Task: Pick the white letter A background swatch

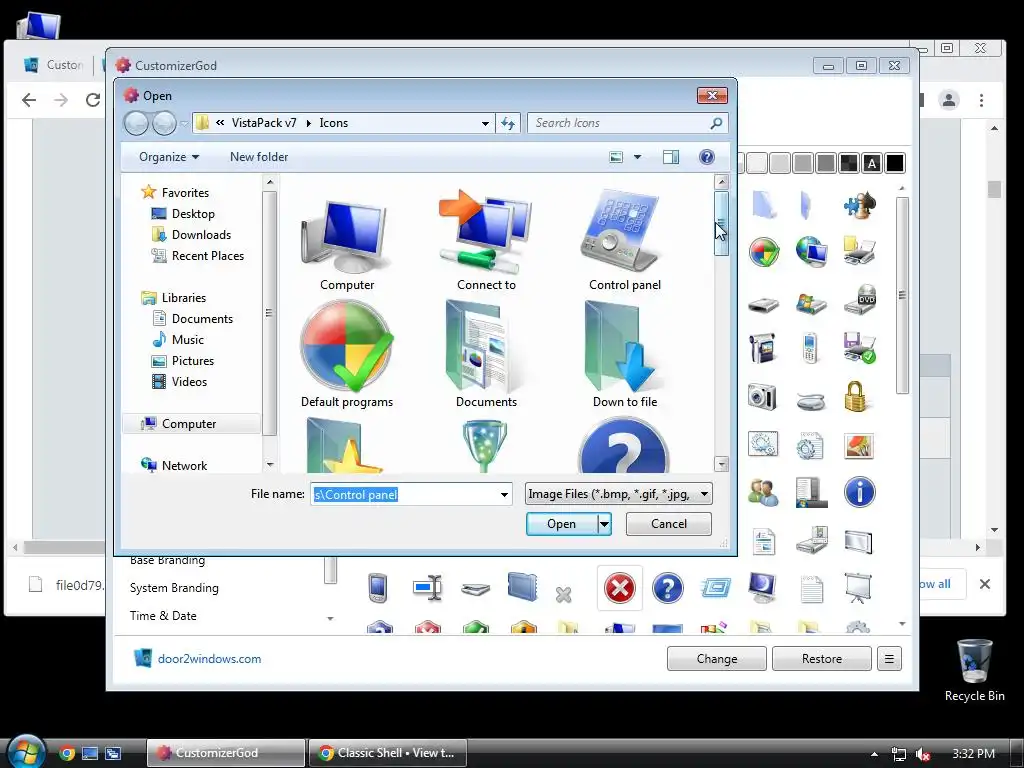Action: pos(872,163)
